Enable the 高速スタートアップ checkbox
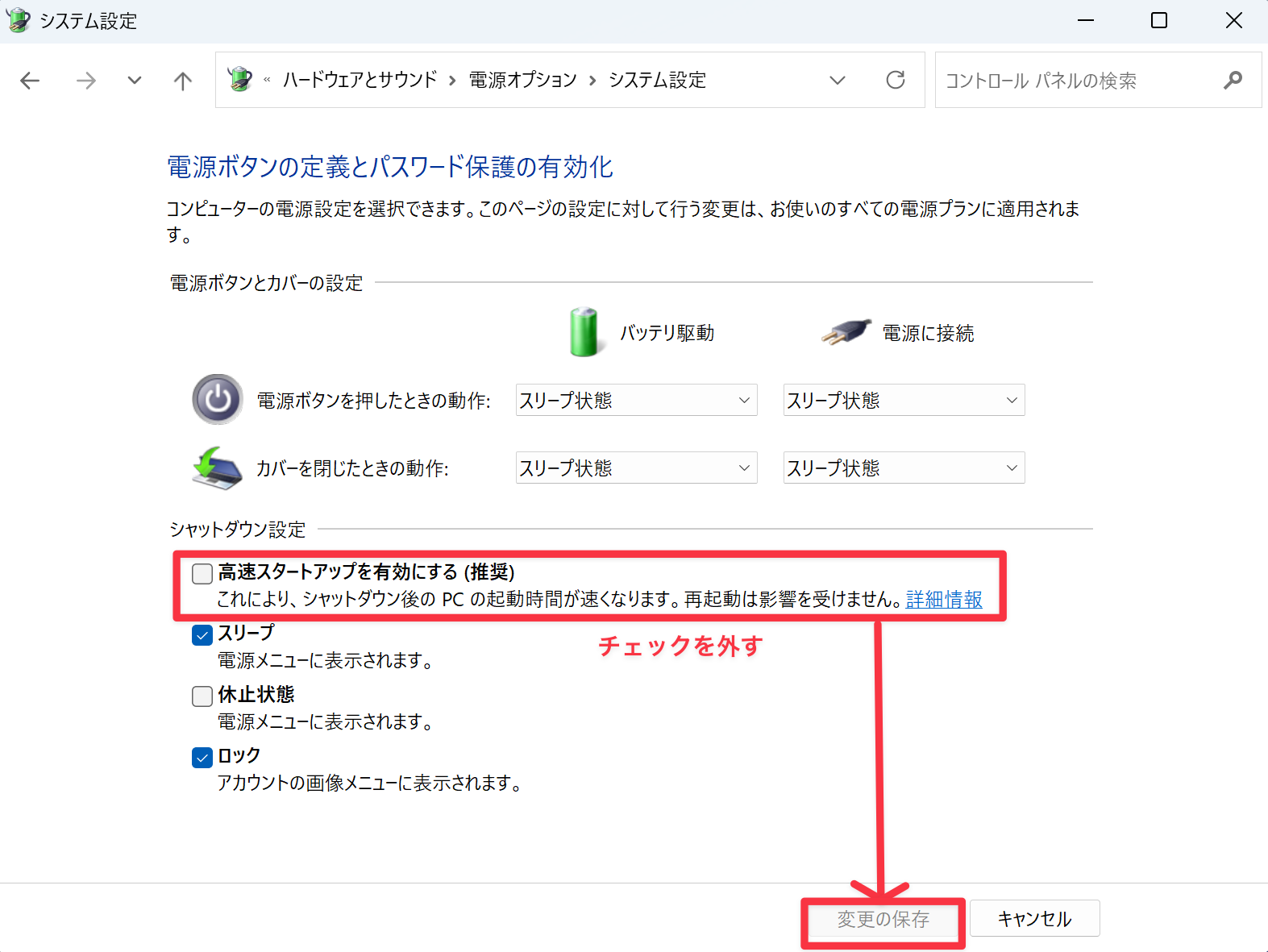Screen dimensions: 1268x952 tap(202, 573)
